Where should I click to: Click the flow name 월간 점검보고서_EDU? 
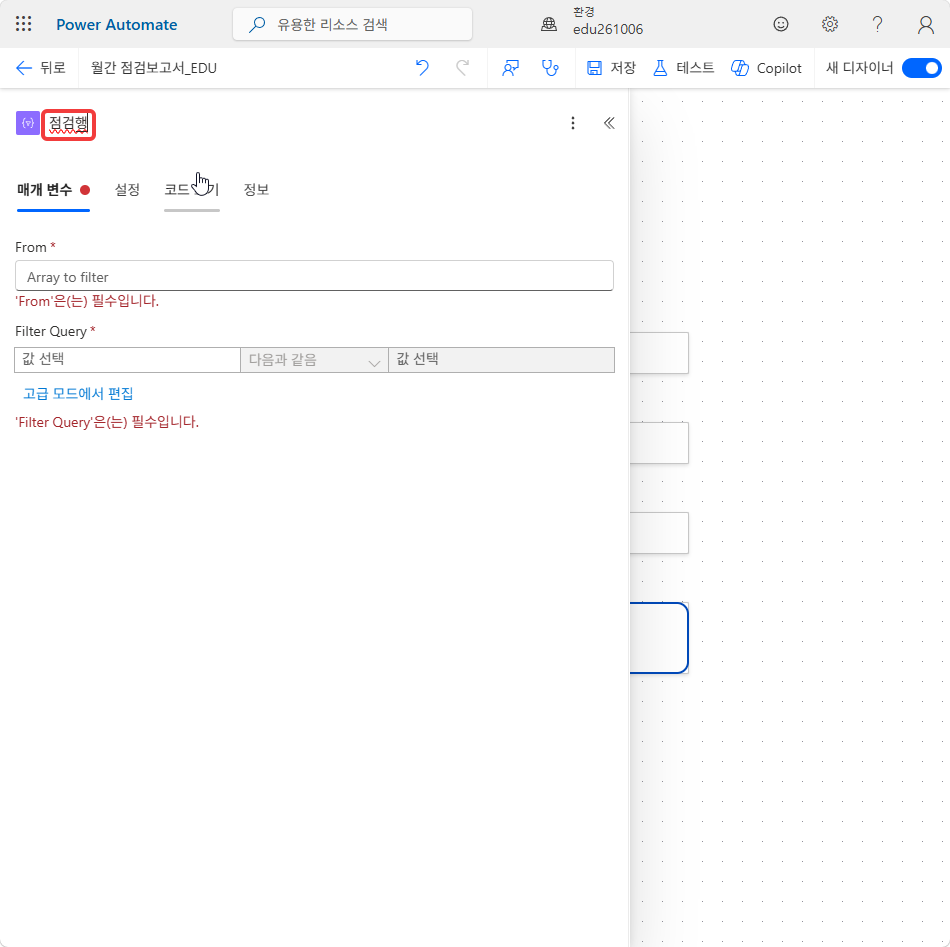pyautogui.click(x=154, y=68)
